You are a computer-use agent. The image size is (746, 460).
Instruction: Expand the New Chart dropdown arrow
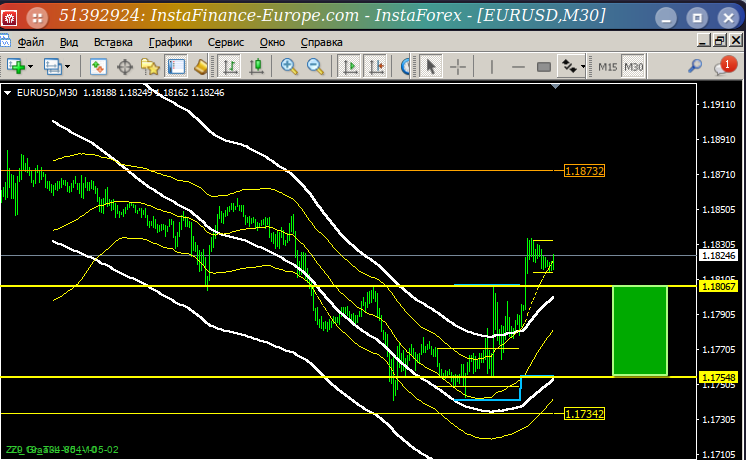[x=31, y=67]
